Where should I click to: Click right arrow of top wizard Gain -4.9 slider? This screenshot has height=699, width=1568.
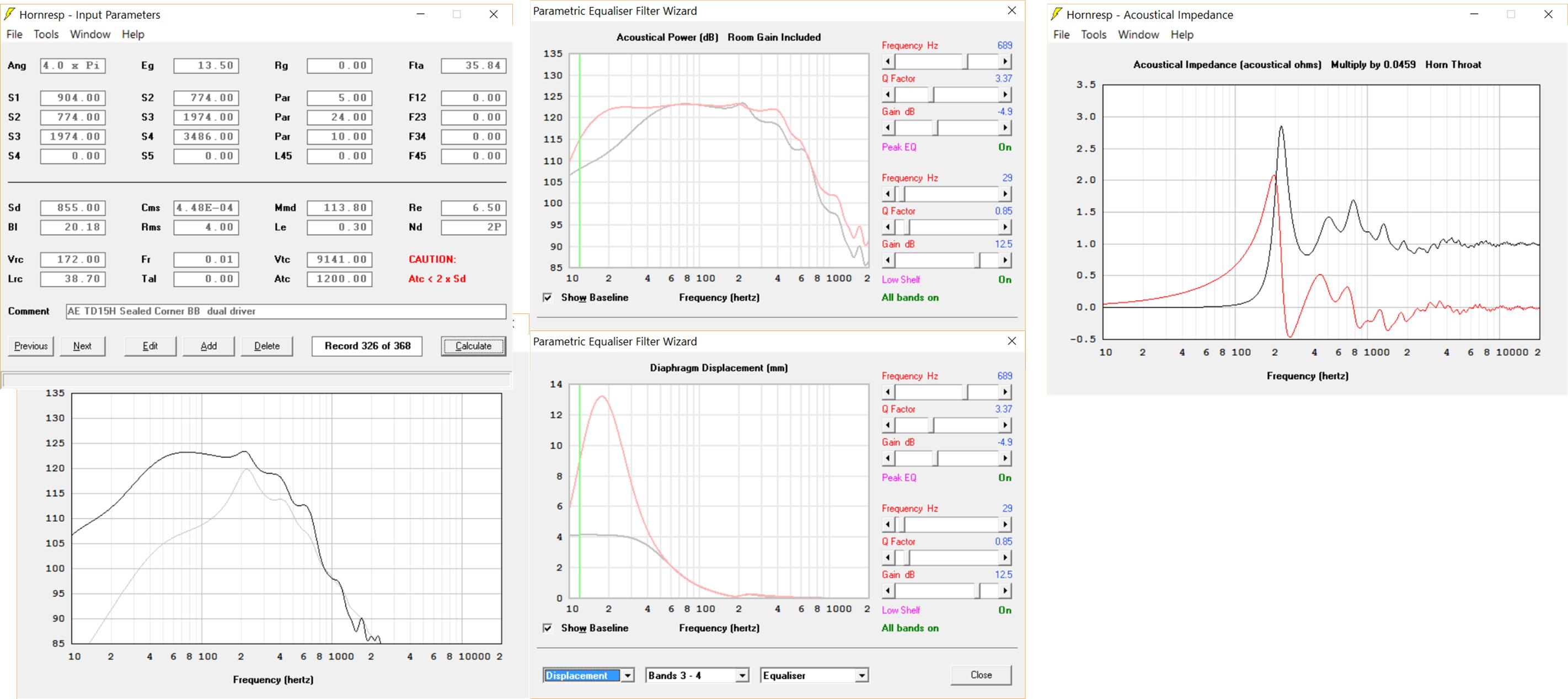1005,128
